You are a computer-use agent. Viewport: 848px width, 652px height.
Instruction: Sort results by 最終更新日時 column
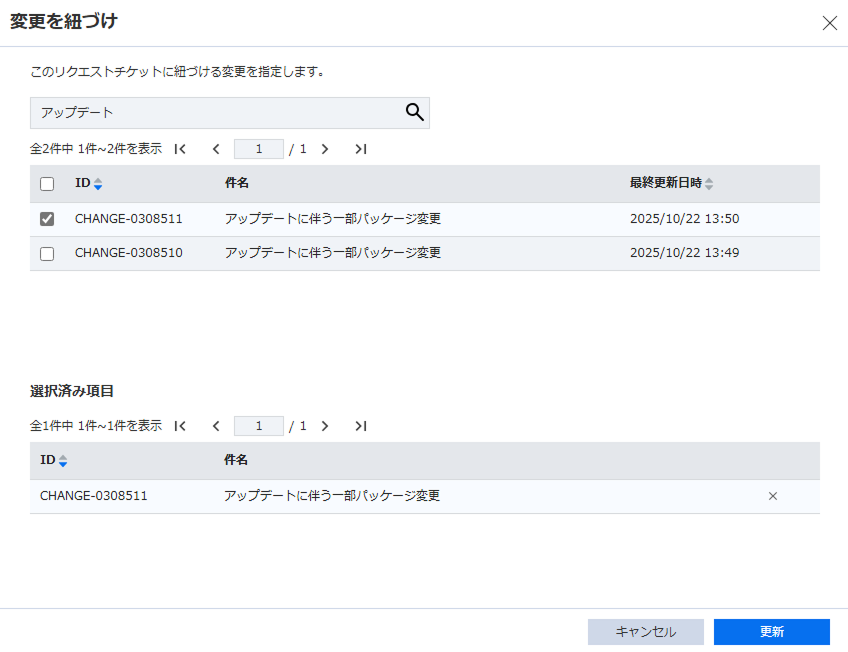pyautogui.click(x=709, y=184)
